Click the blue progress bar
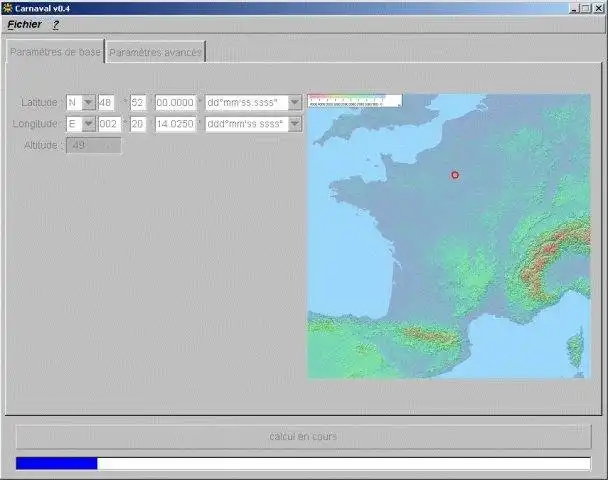 (x=303, y=463)
